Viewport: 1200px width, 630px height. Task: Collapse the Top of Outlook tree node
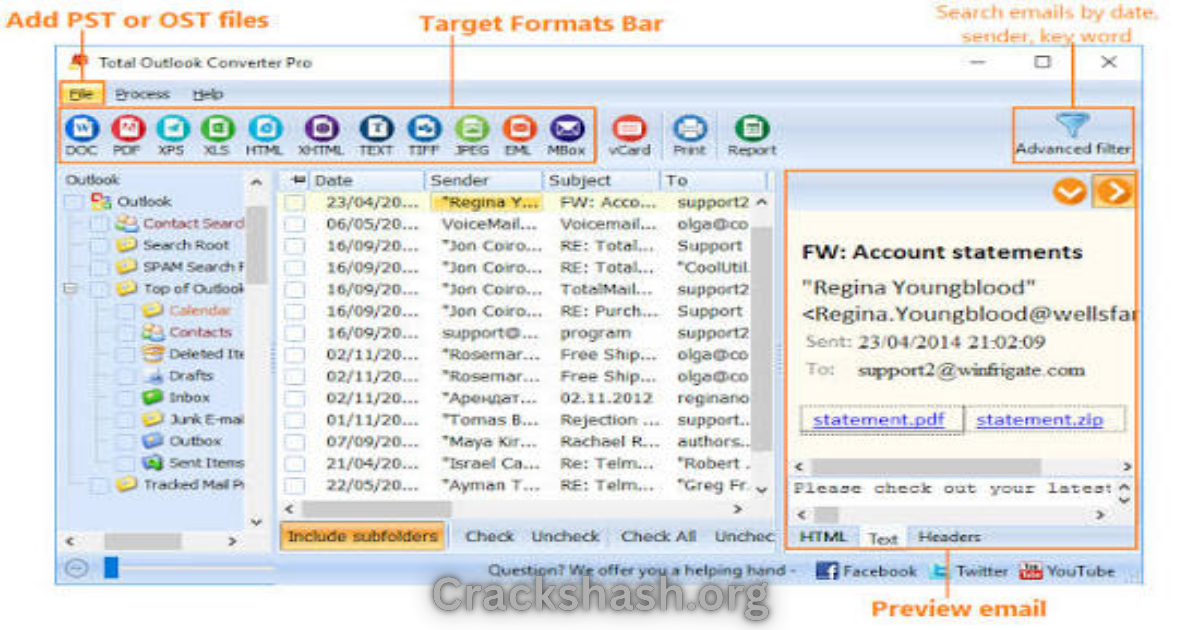70,288
